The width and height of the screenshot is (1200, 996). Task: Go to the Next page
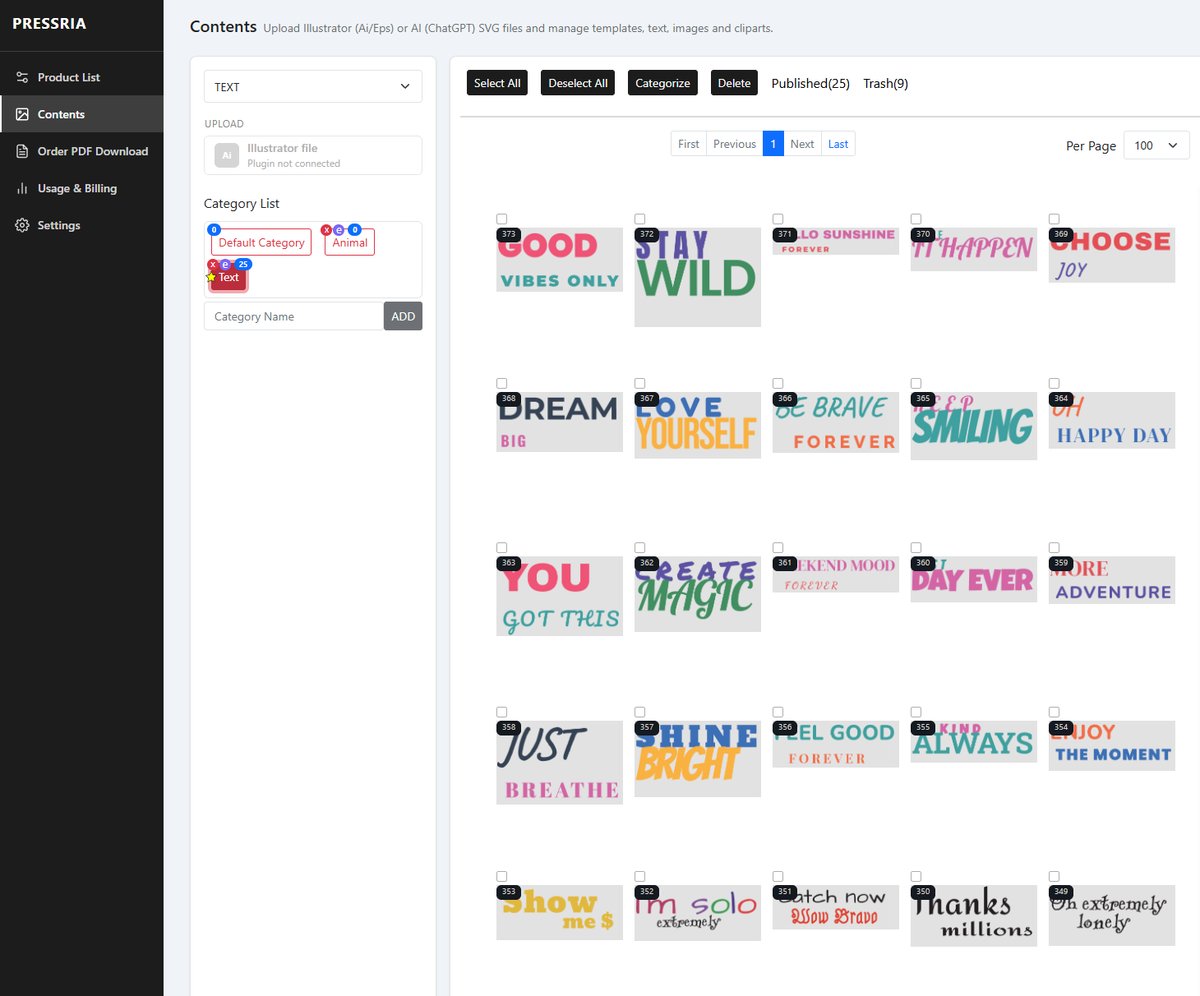tap(802, 144)
